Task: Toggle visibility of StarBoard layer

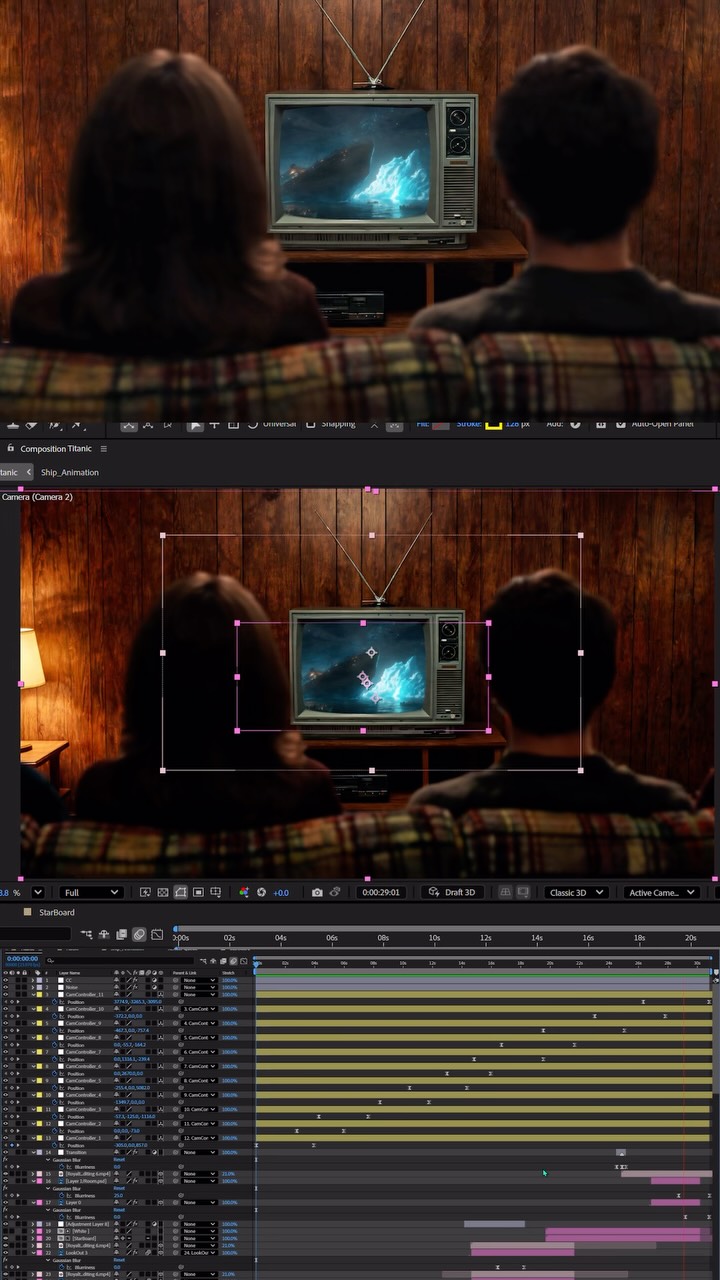Action: click(x=5, y=1238)
